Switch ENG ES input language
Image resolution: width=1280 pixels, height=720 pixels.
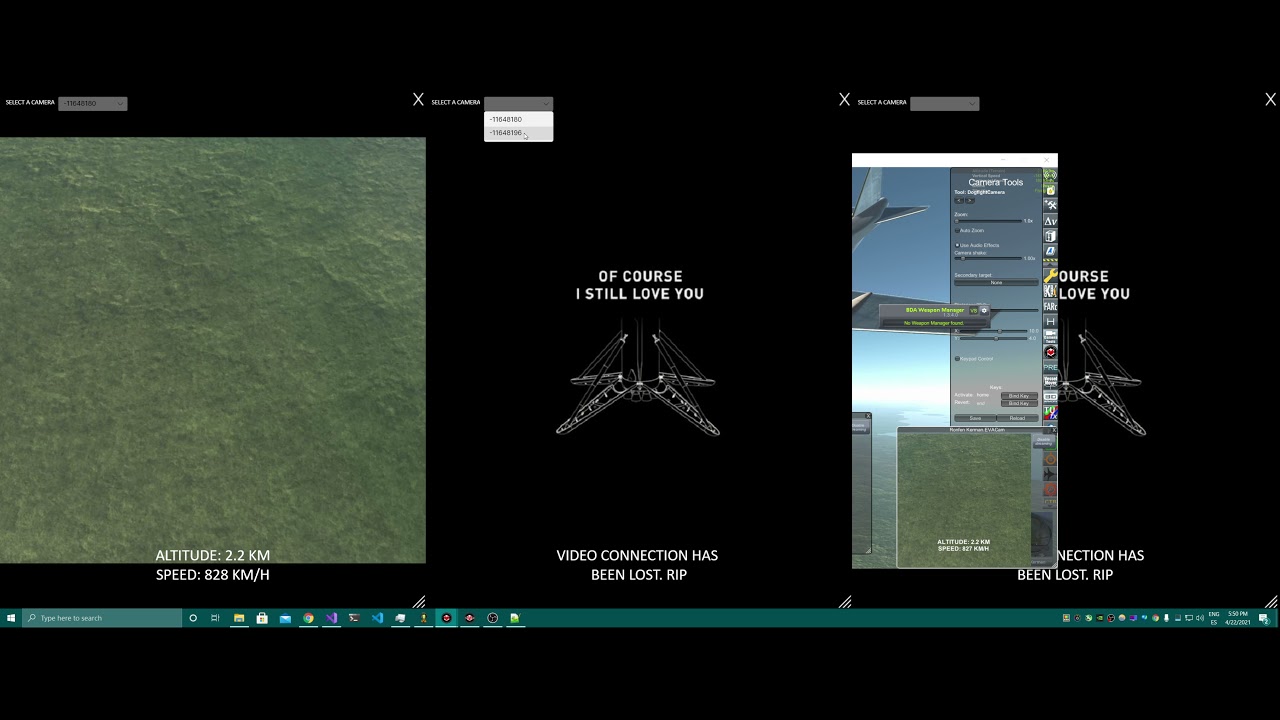coord(1214,618)
